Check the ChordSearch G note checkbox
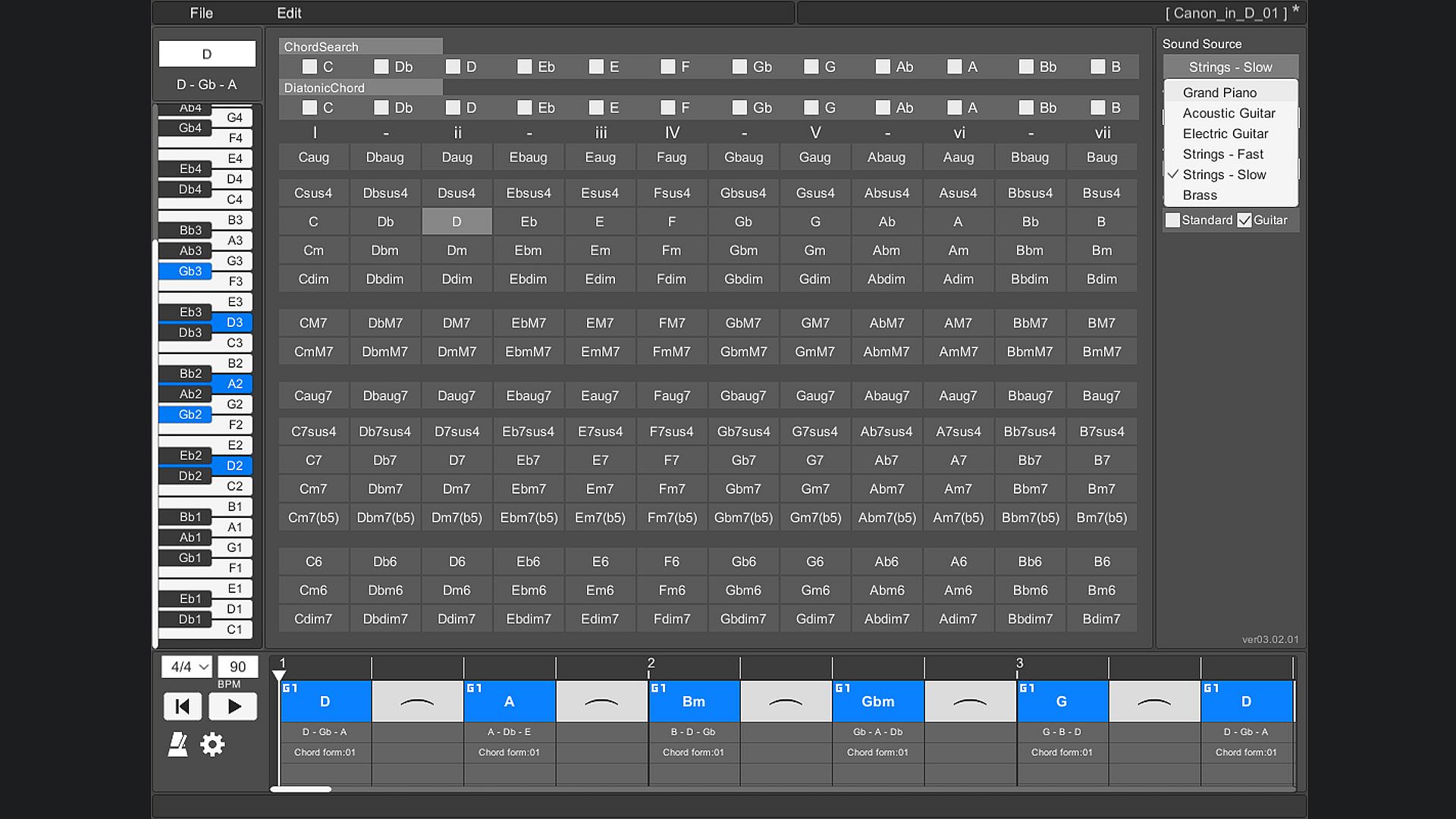 (x=811, y=67)
